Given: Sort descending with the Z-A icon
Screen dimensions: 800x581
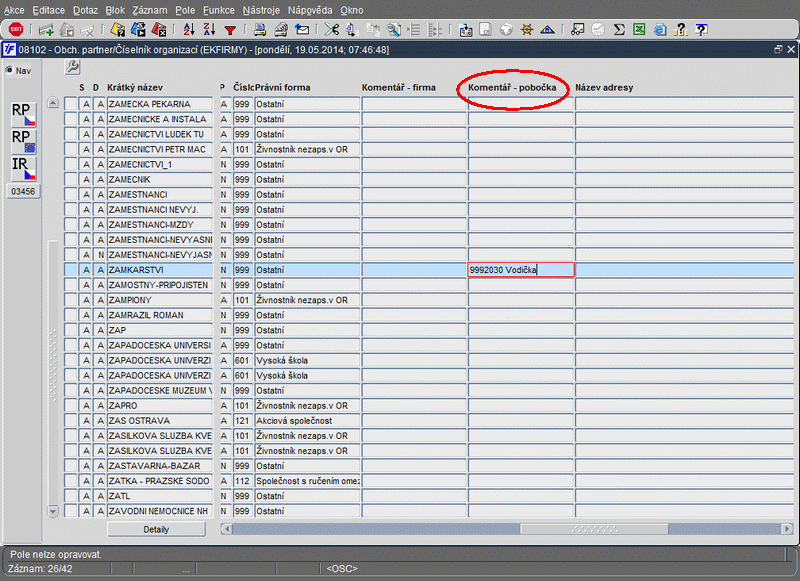Looking at the screenshot, I should coord(209,30).
